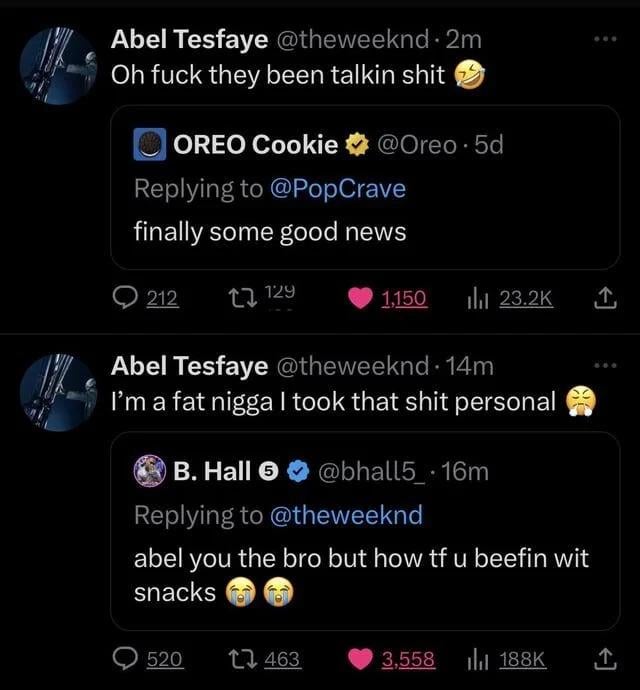Share the first tweet via share icon
The width and height of the screenshot is (640, 690).
click(x=604, y=297)
